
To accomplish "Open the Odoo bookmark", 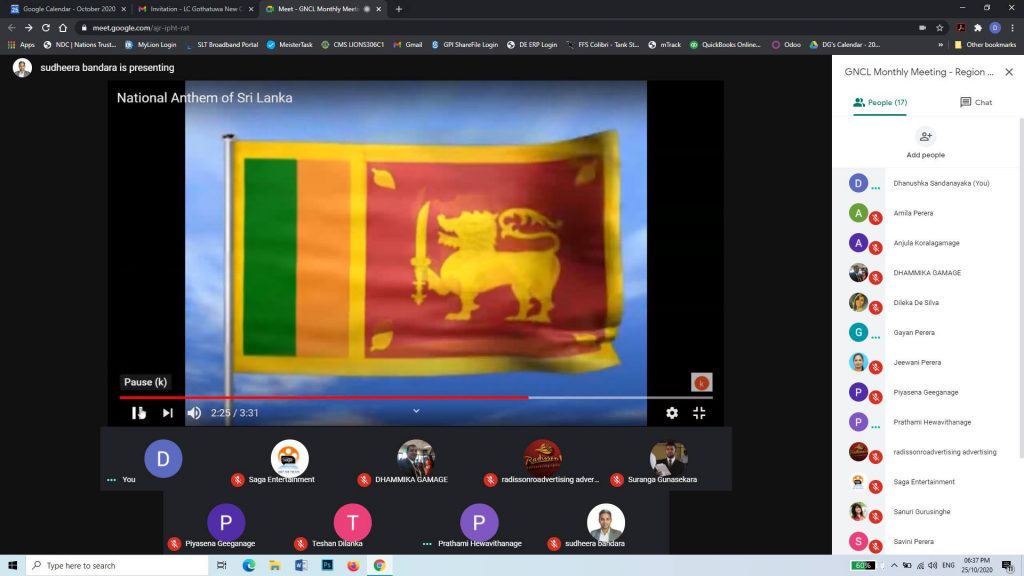I will (x=786, y=45).
